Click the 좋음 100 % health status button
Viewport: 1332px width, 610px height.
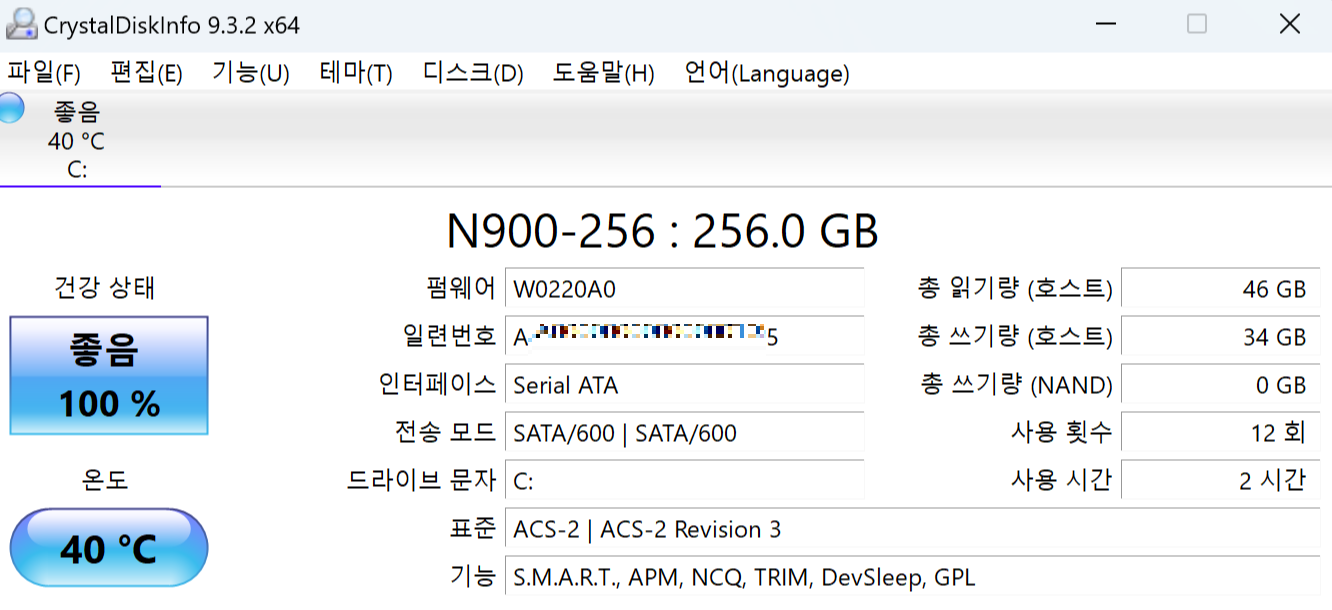coord(109,376)
